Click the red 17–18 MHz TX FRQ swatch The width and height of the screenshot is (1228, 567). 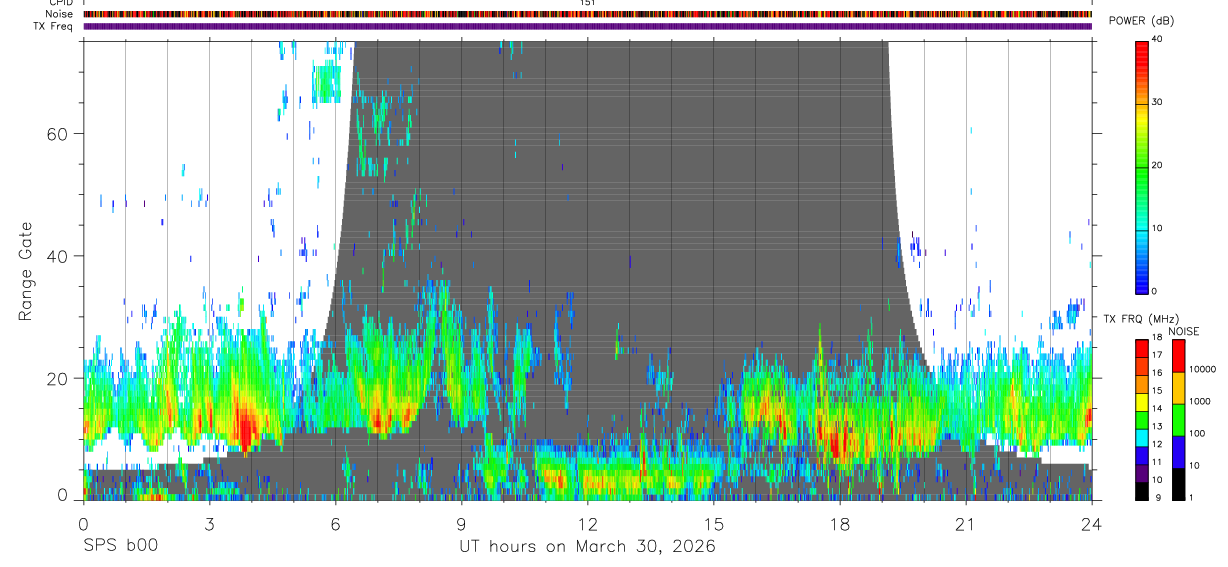(1142, 349)
